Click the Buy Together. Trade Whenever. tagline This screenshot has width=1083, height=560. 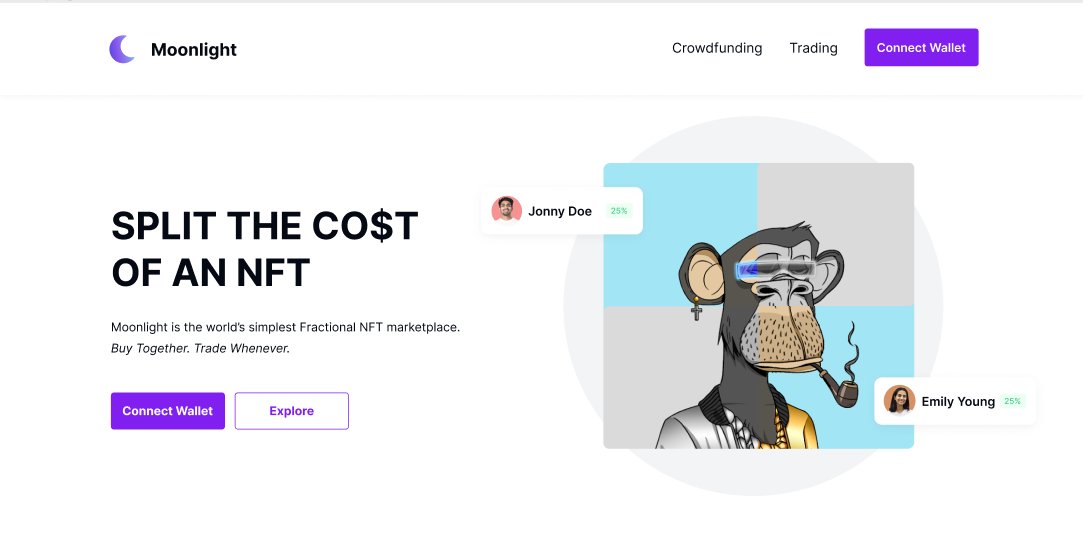pos(200,349)
